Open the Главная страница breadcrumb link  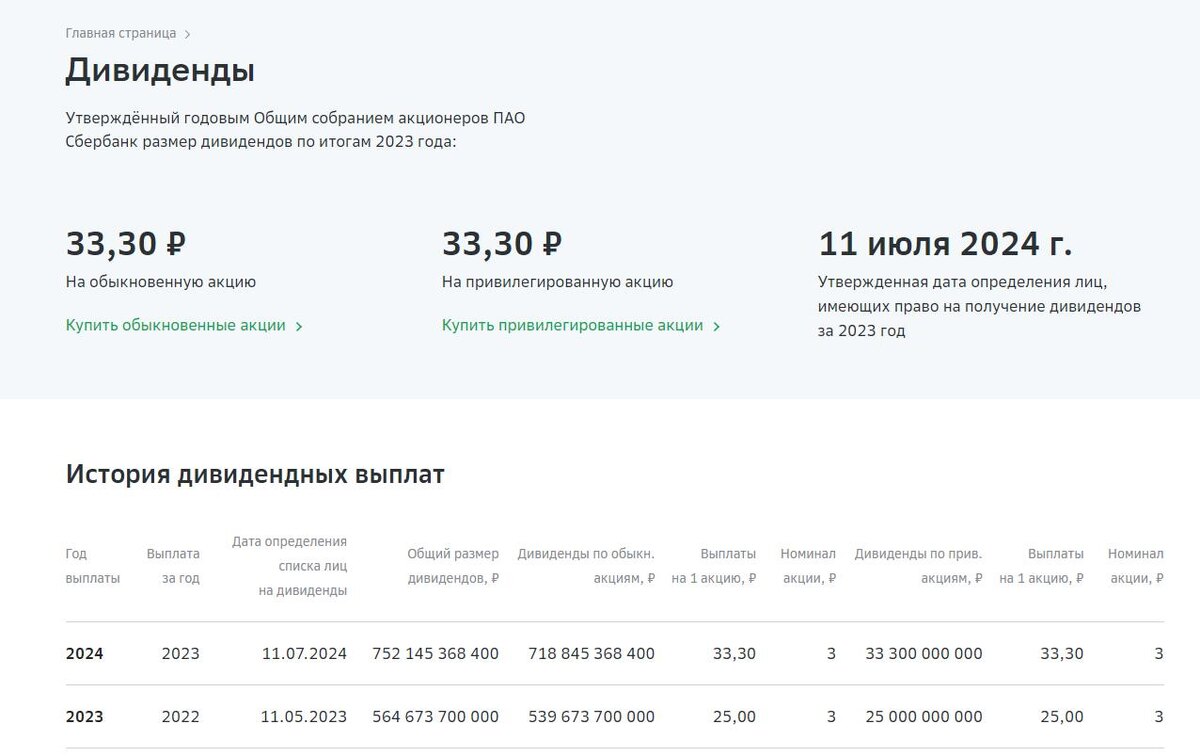point(120,33)
